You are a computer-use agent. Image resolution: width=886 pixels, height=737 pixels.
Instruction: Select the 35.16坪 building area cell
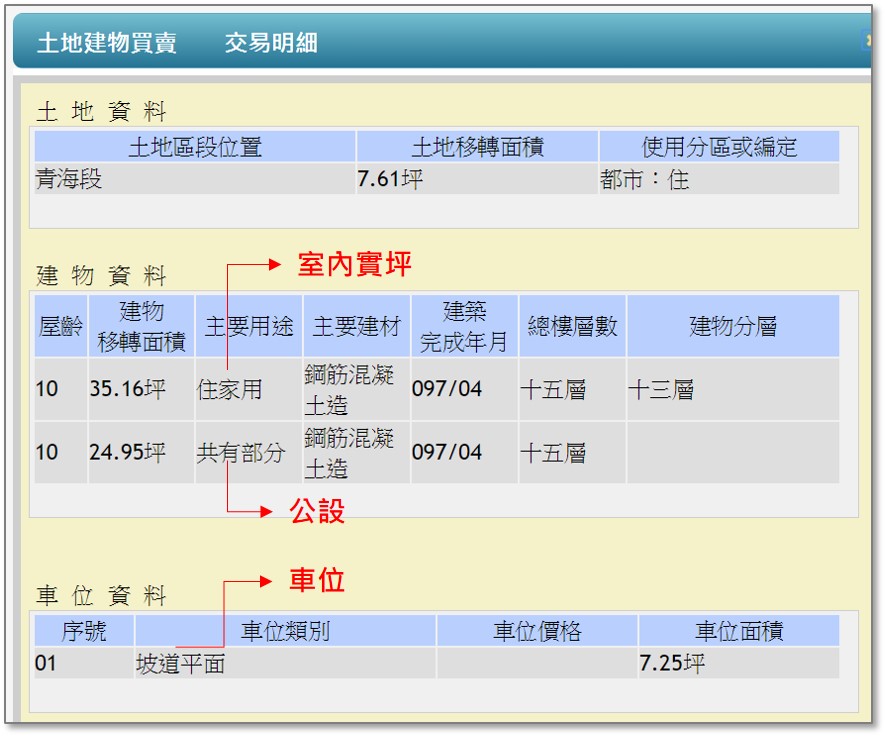pos(141,389)
